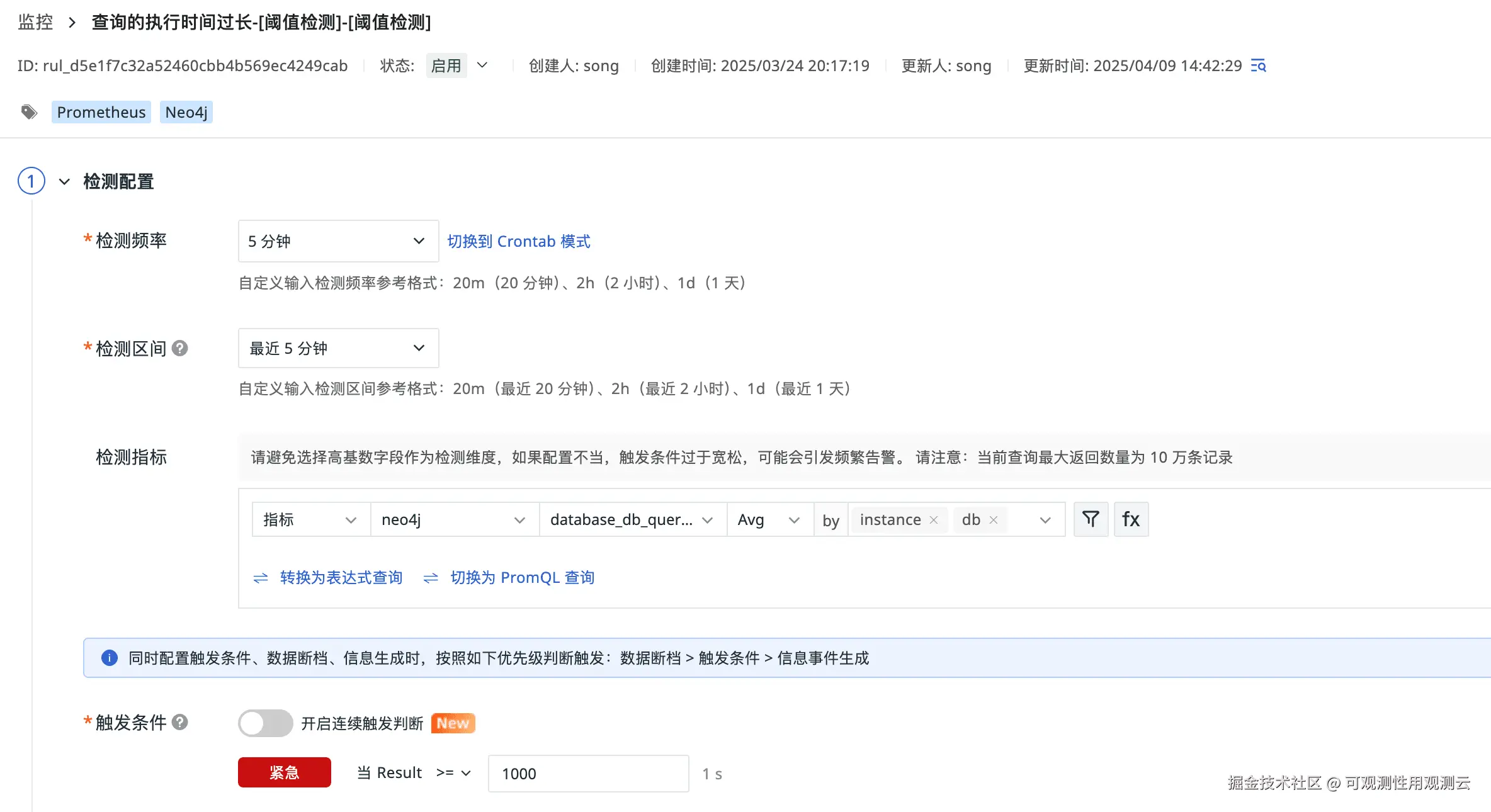Open the help icon beside 触发条件
1491x812 pixels.
coord(180,722)
